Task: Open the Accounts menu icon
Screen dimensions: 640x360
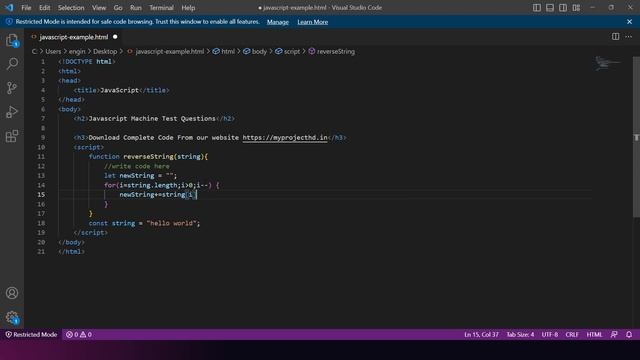Action: click(12, 293)
